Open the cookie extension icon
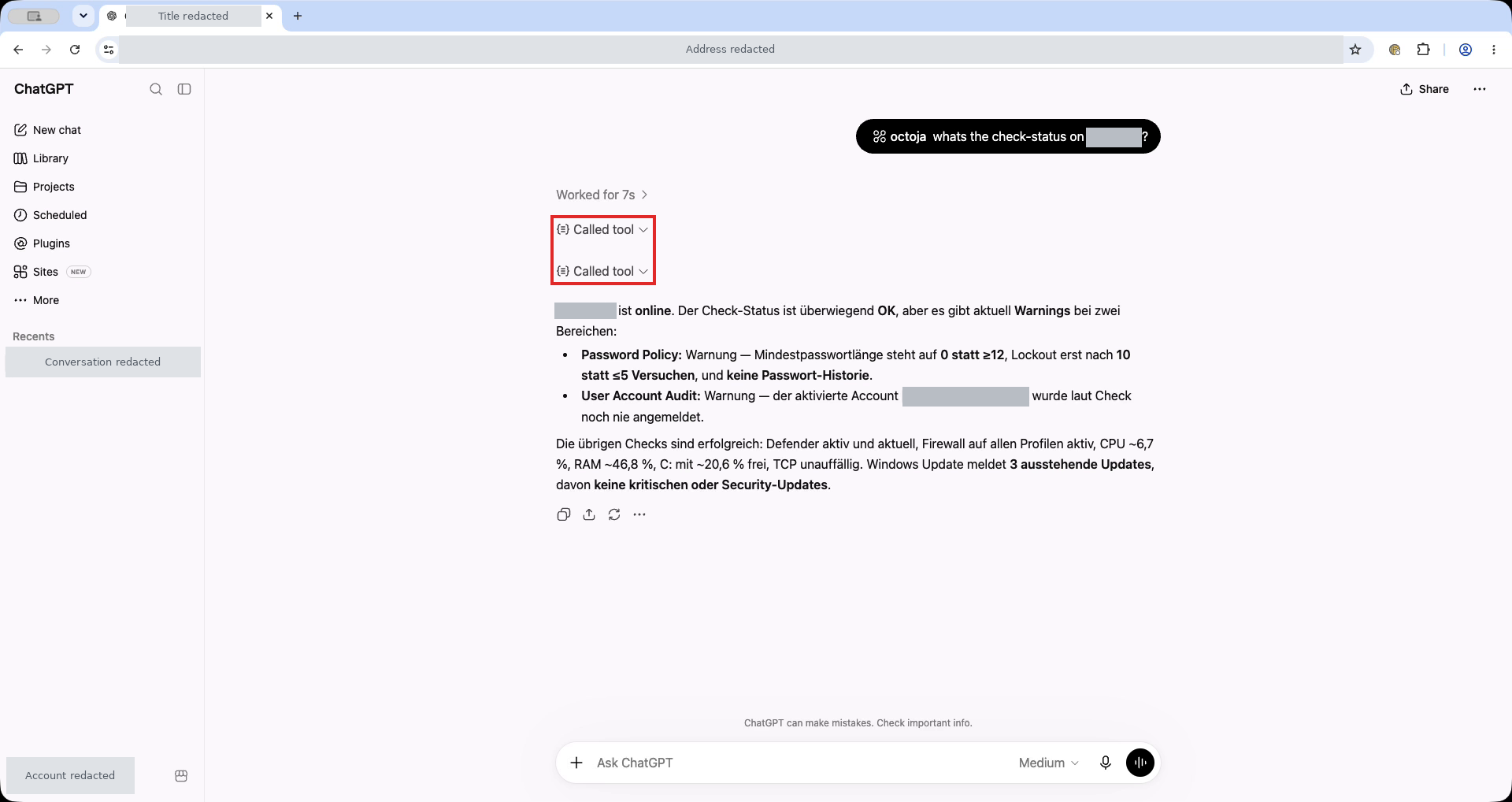This screenshot has height=802, width=1512. coord(1395,50)
